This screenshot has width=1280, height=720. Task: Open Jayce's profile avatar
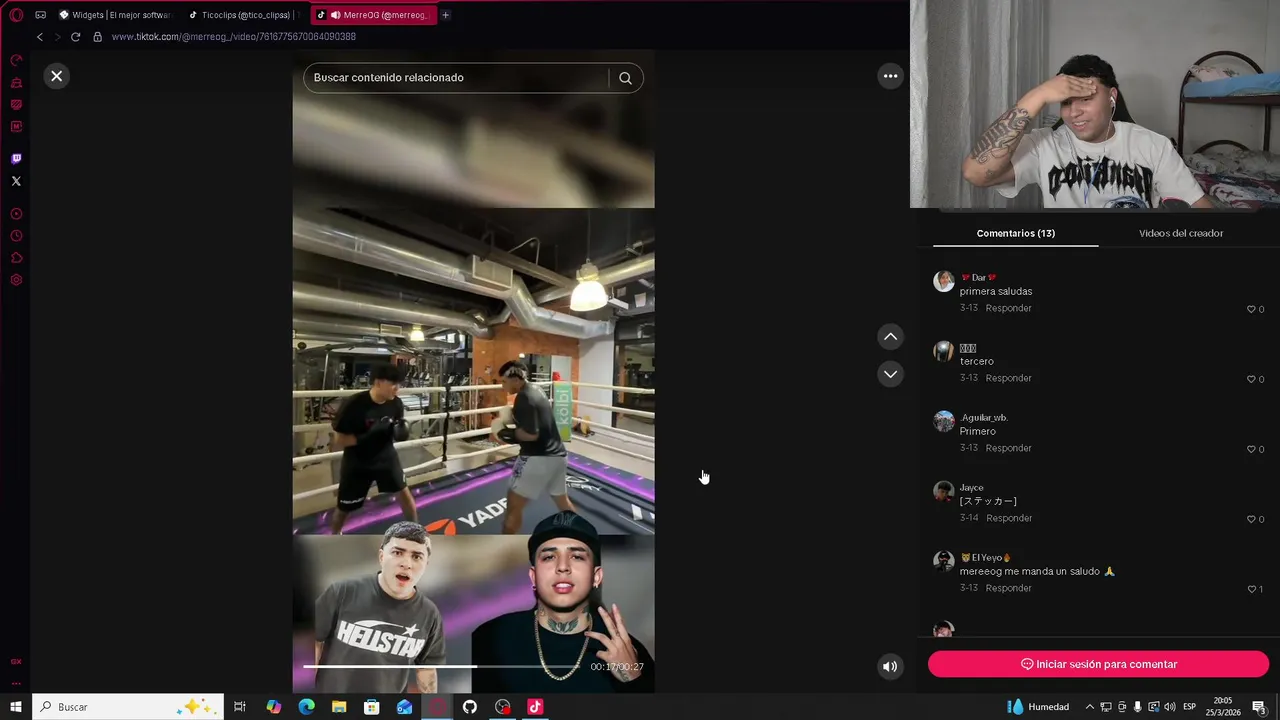[x=944, y=491]
